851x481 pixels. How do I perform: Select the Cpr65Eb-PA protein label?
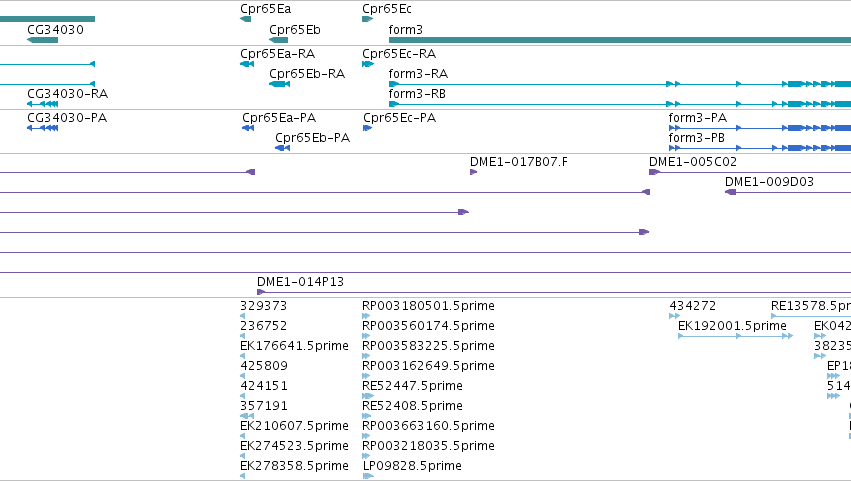(312, 138)
